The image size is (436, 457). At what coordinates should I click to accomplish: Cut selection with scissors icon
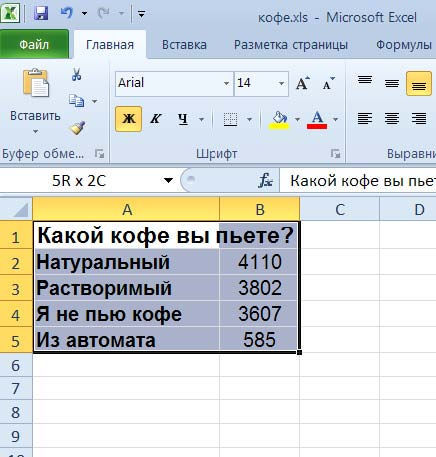click(x=77, y=74)
